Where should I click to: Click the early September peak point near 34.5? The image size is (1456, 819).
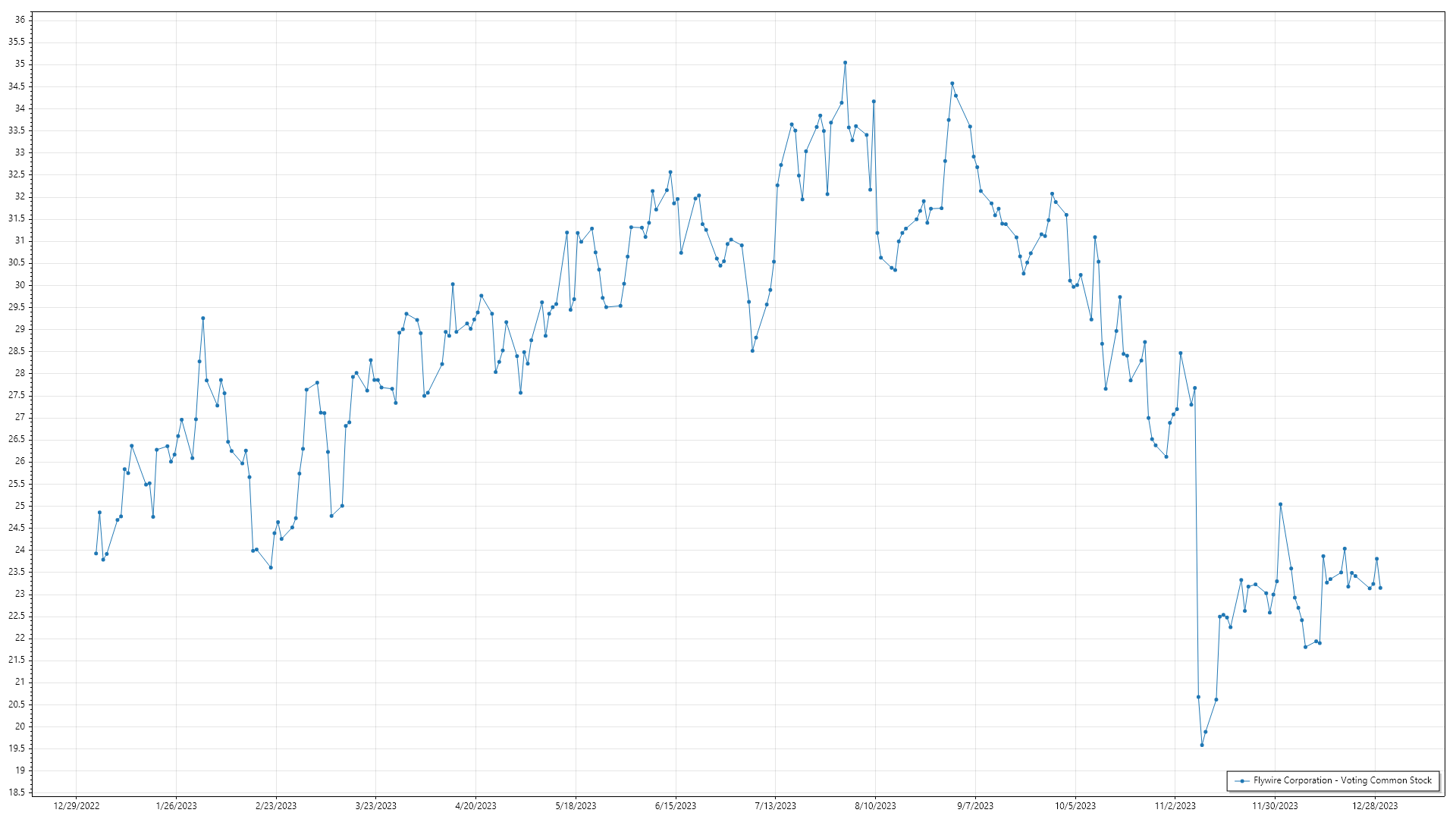952,83
